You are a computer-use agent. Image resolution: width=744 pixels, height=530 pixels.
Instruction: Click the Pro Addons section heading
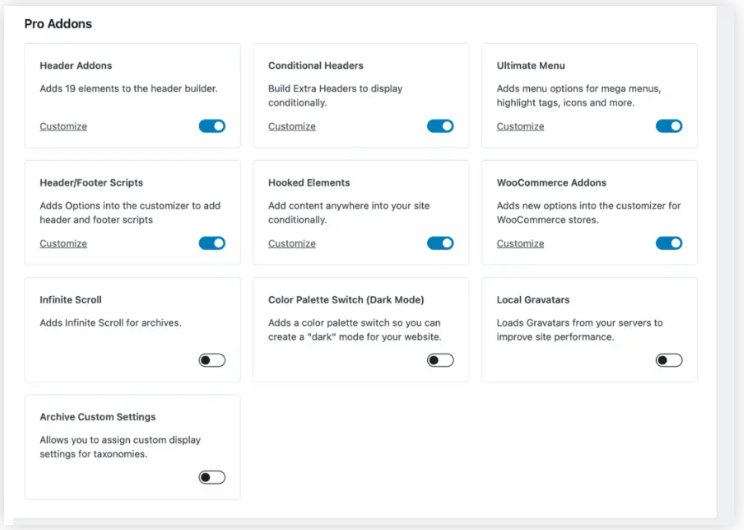(x=58, y=23)
